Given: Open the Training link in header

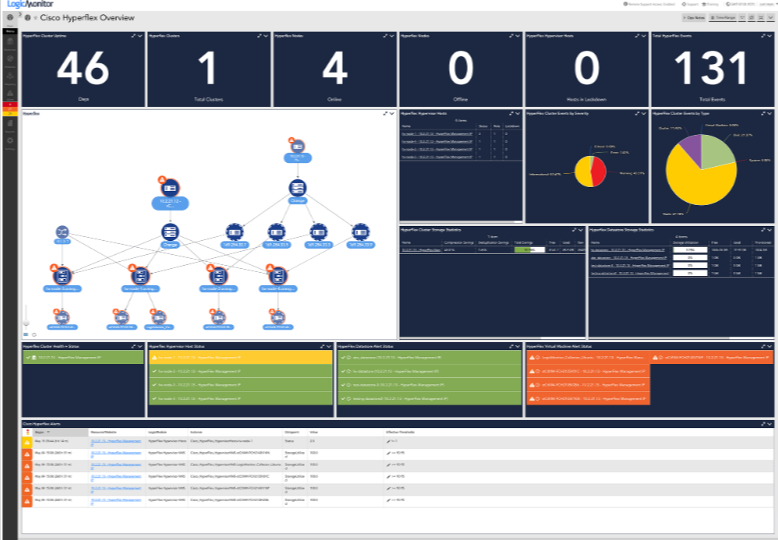Looking at the screenshot, I should click(710, 4).
